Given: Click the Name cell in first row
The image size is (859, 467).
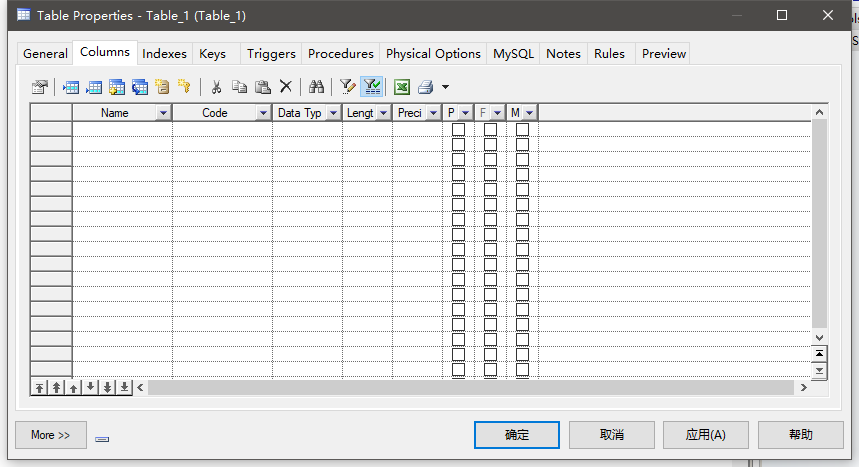Looking at the screenshot, I should (122, 129).
